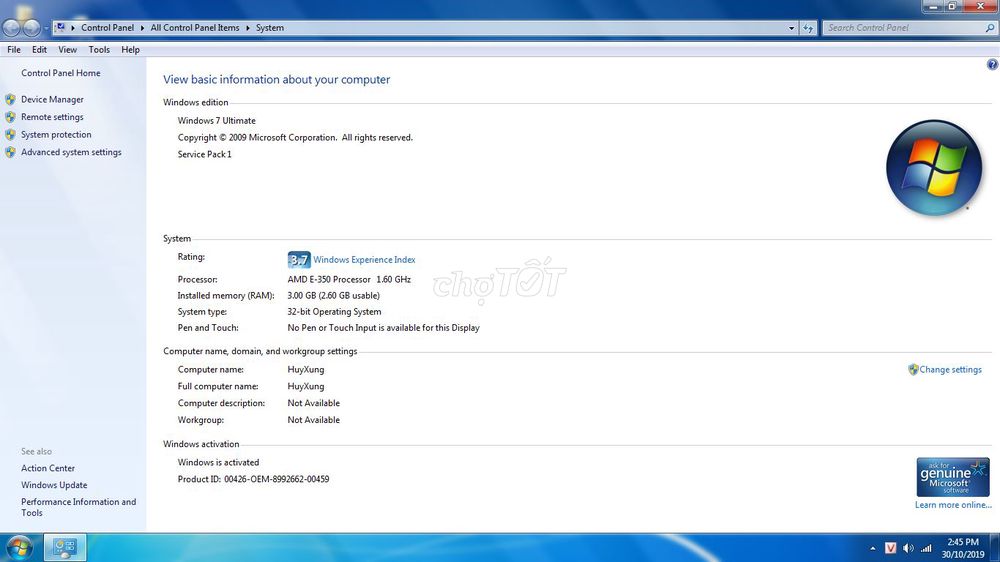Click the 32-bit Operating System value
1000x562 pixels.
tap(334, 312)
